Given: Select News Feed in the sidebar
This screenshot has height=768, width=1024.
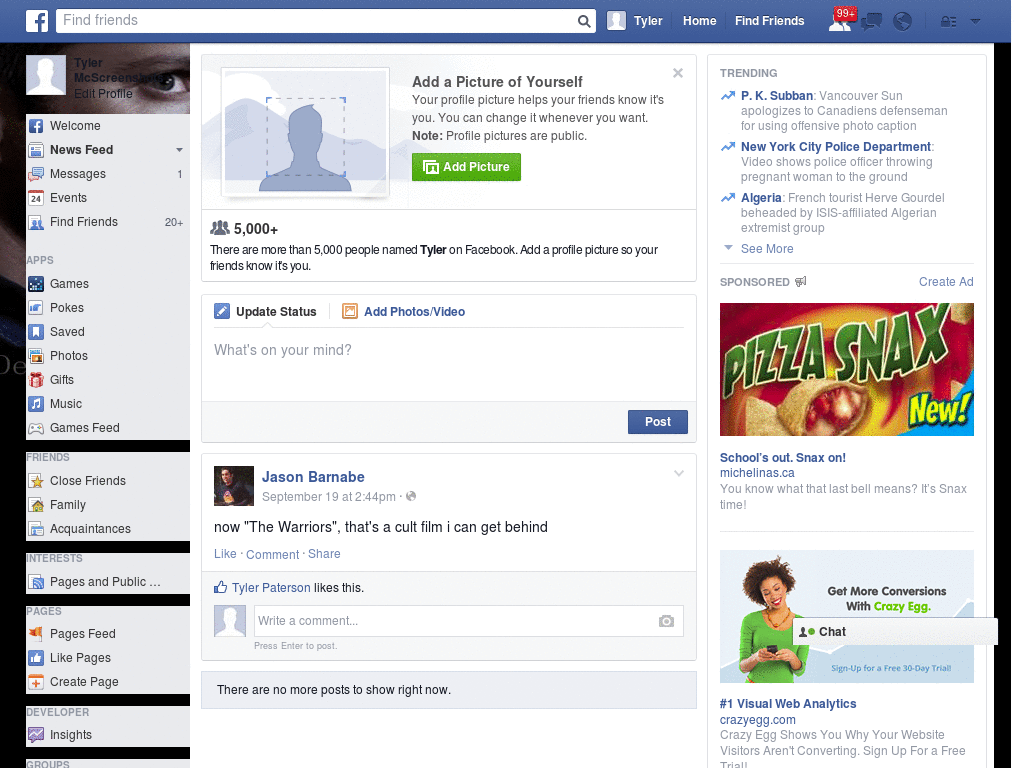Looking at the screenshot, I should point(82,150).
